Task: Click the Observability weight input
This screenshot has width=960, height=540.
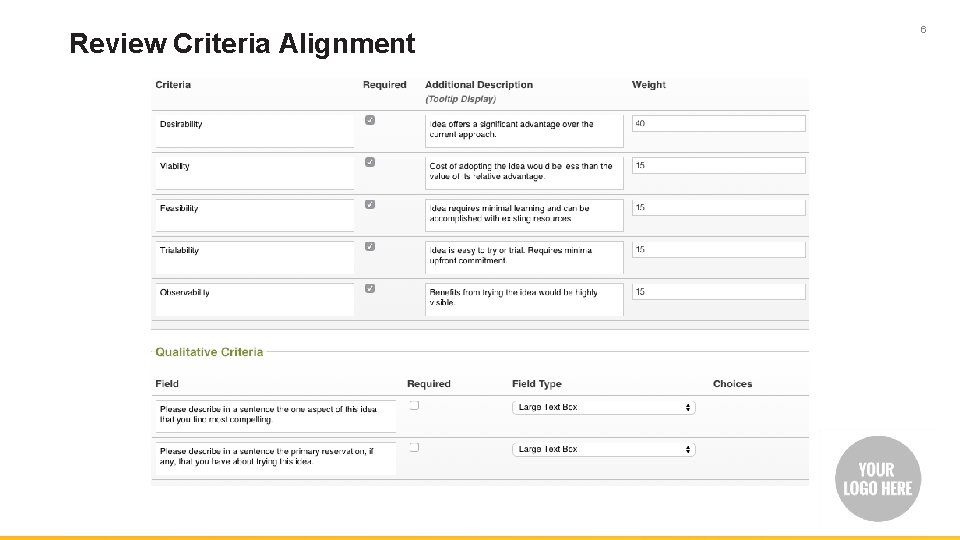Action: [x=718, y=291]
